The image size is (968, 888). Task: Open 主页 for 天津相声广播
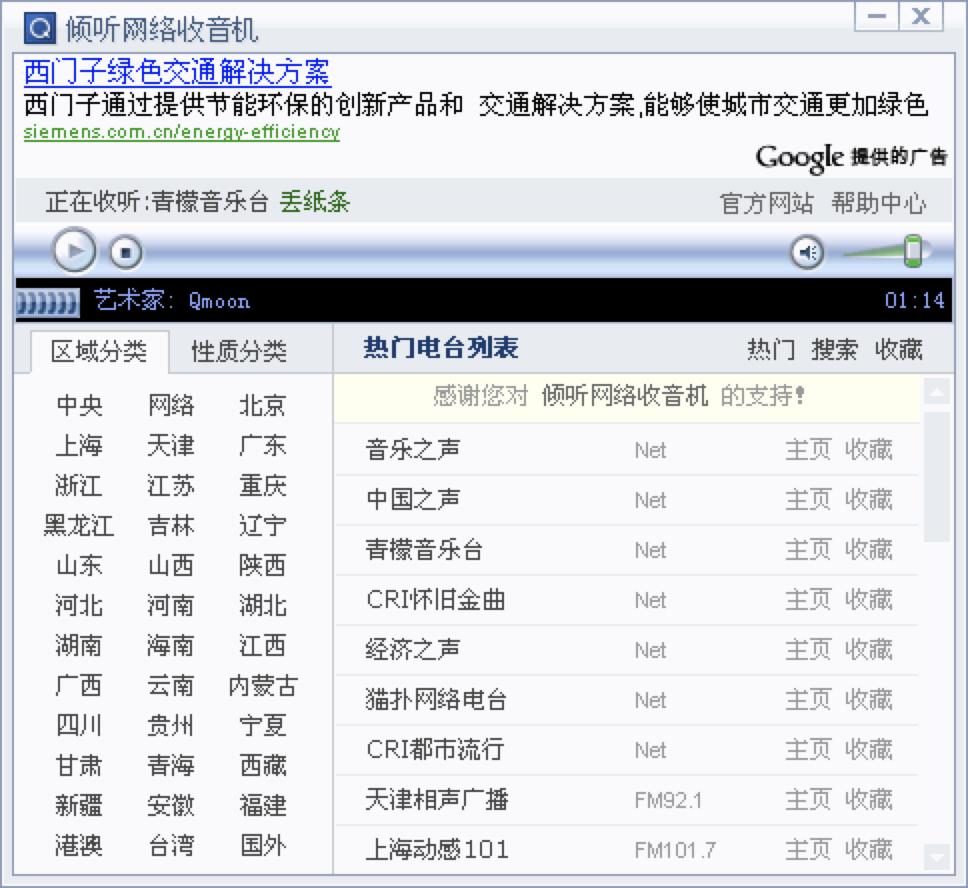point(808,800)
